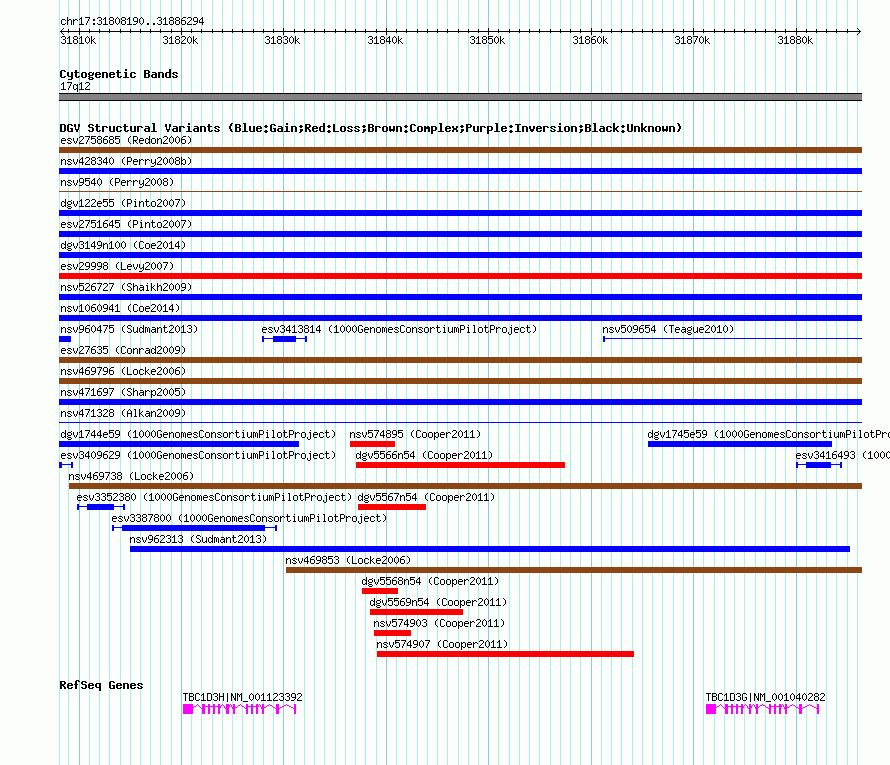Open the dgv122e55 (Pinto2007) variant label
The width and height of the screenshot is (890, 765).
123,203
